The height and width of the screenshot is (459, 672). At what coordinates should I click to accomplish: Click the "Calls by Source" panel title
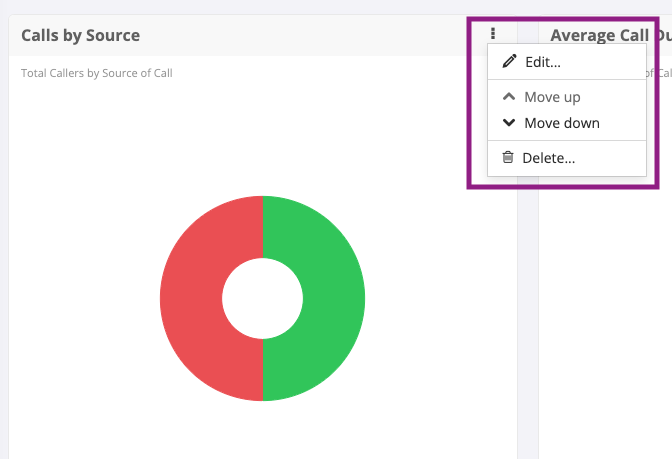(80, 35)
